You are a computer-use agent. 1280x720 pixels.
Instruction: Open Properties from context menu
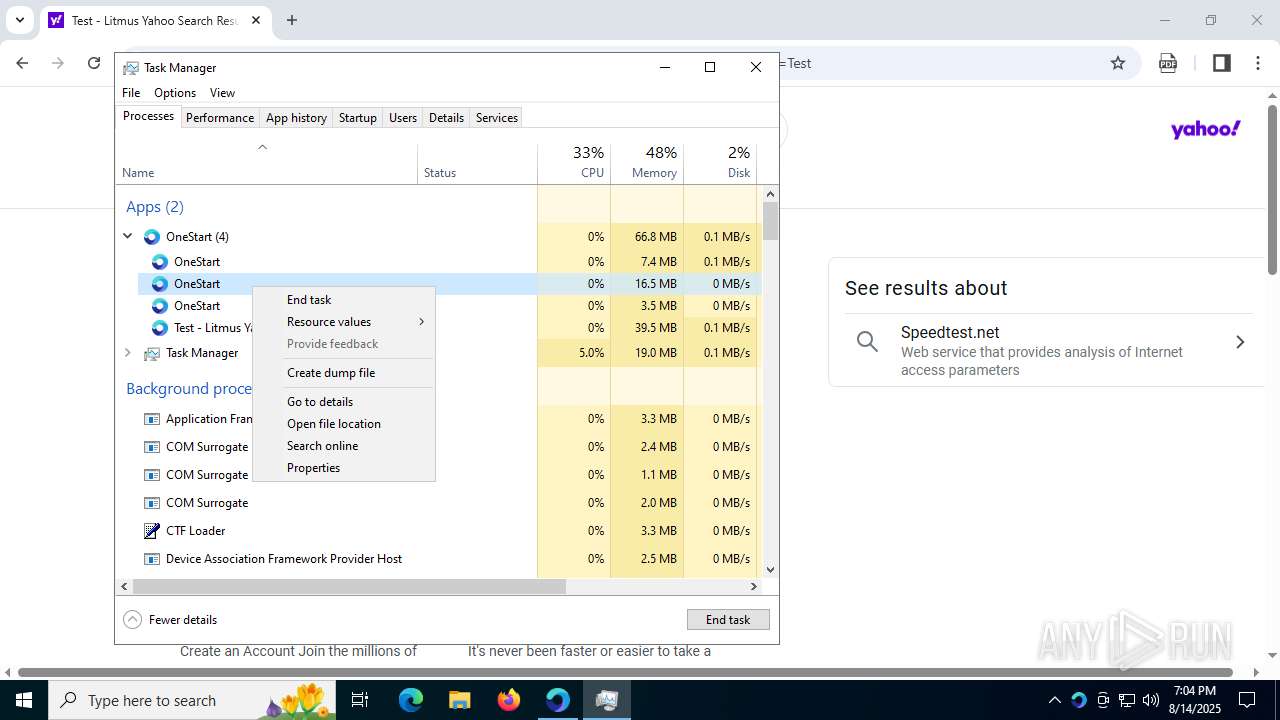tap(344, 468)
